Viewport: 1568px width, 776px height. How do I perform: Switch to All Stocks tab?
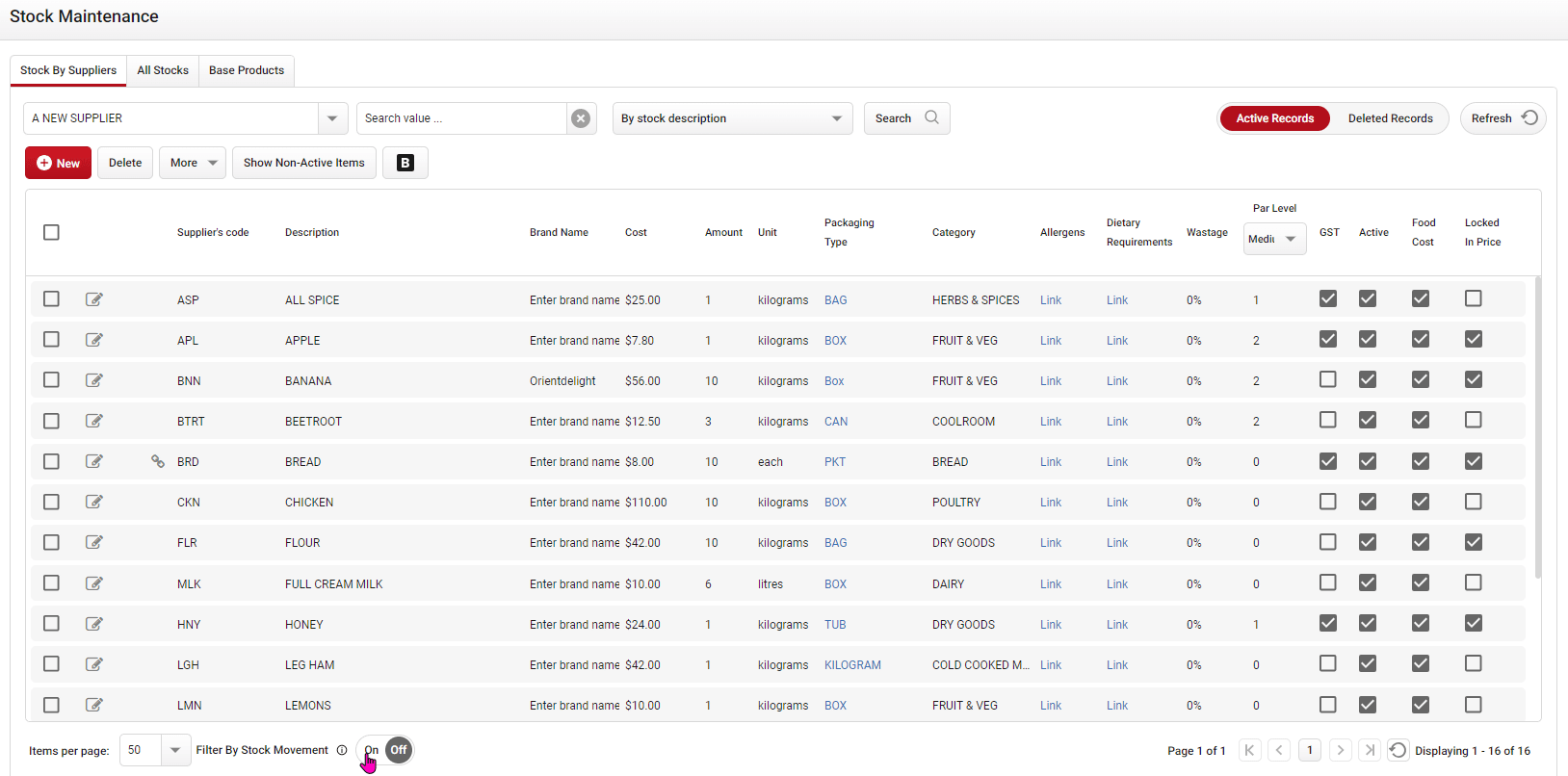[163, 70]
